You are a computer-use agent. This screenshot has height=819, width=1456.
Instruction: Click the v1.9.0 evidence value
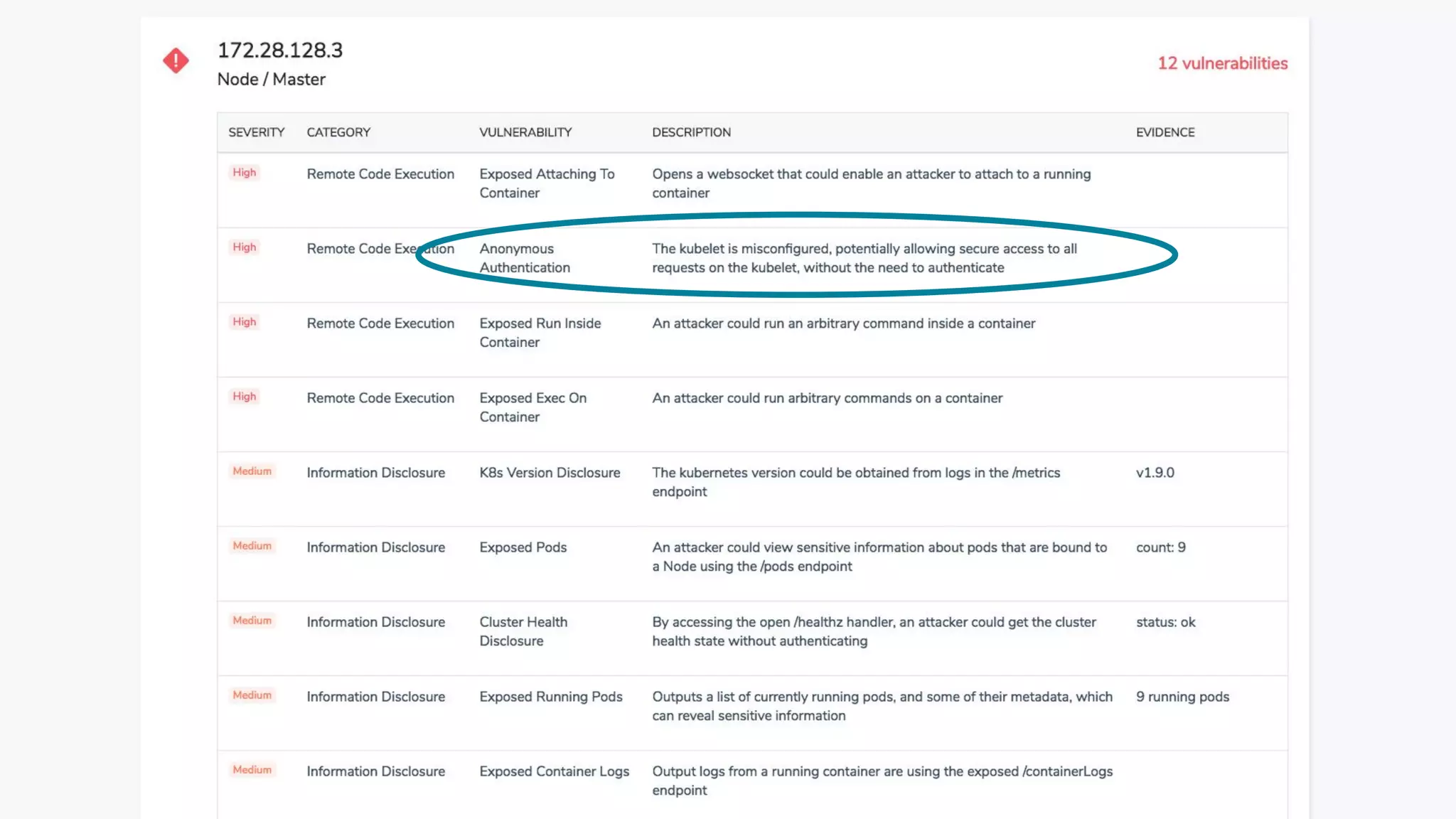click(1155, 473)
